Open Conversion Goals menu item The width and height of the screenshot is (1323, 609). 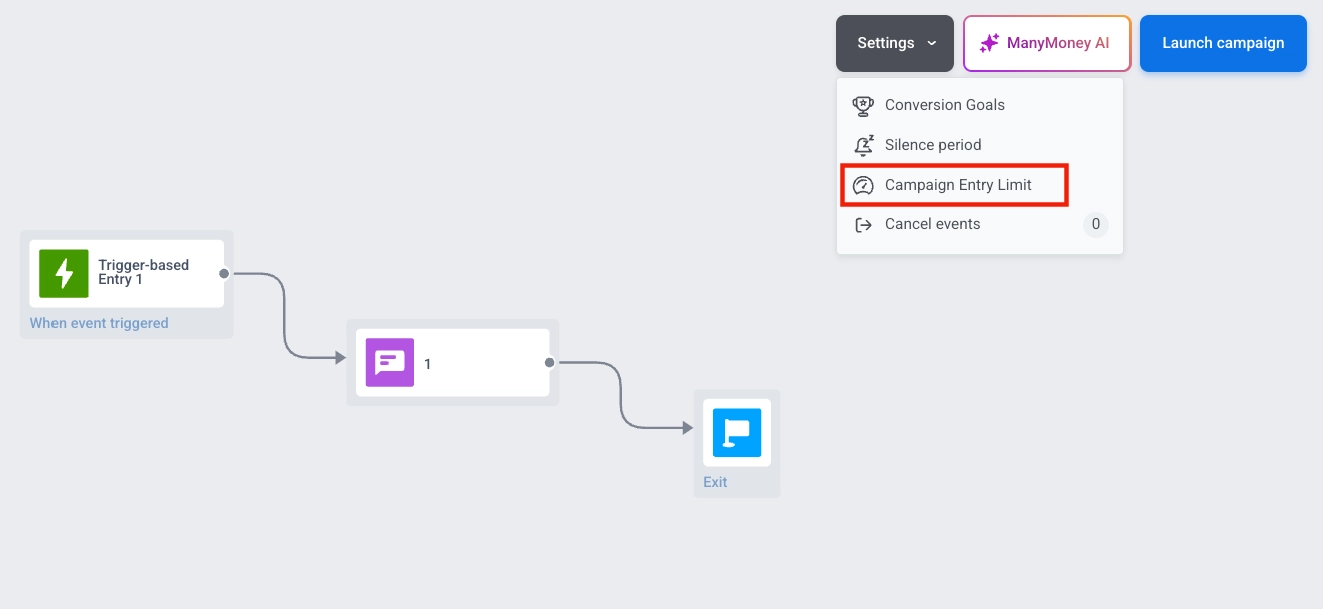pyautogui.click(x=944, y=105)
